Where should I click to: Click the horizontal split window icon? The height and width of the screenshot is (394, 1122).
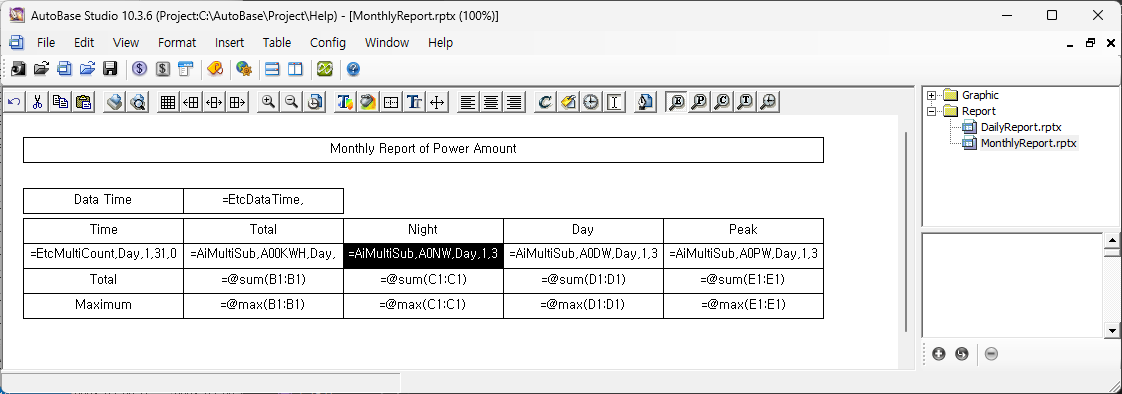tap(272, 69)
